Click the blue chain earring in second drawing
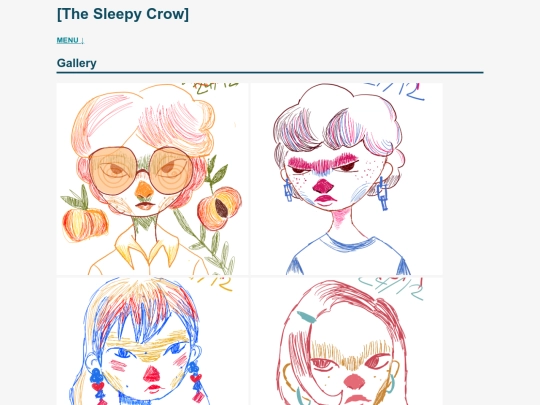540x405 pixels. coord(382,194)
